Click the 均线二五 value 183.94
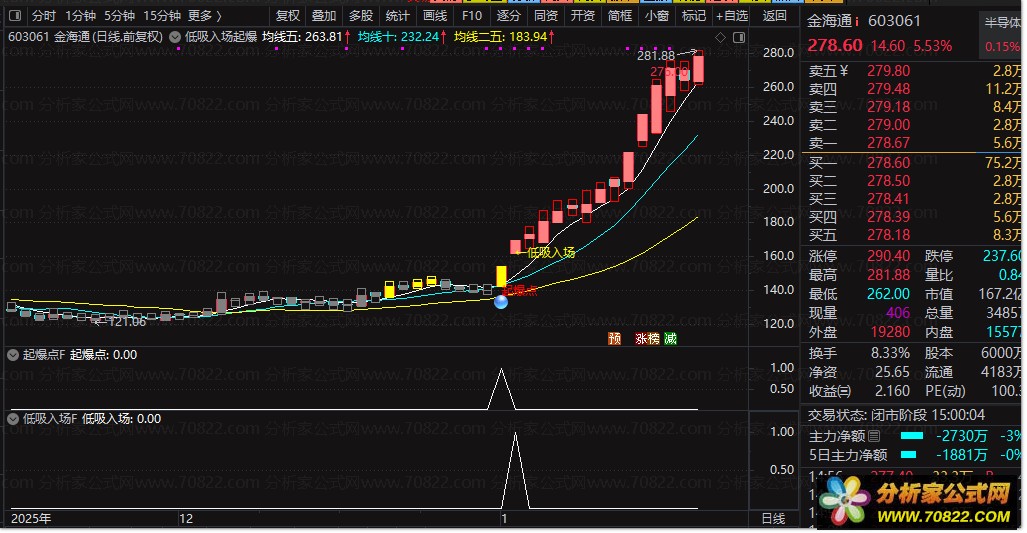 pos(528,37)
